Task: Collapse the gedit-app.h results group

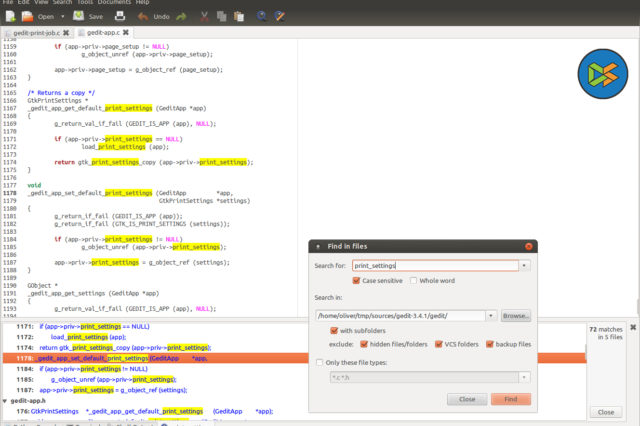Action: point(6,401)
